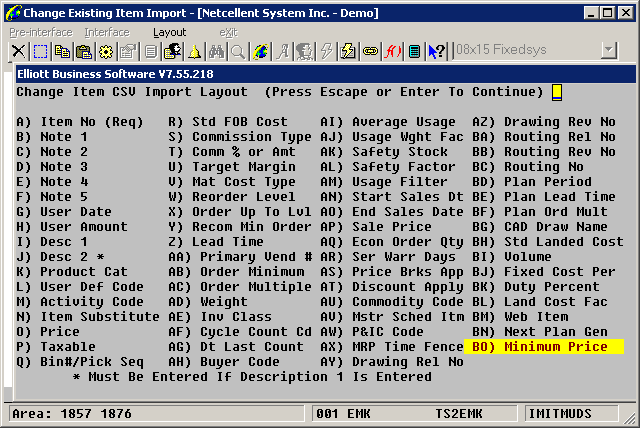Click the chain link icon
The image size is (640, 428).
pos(370,51)
